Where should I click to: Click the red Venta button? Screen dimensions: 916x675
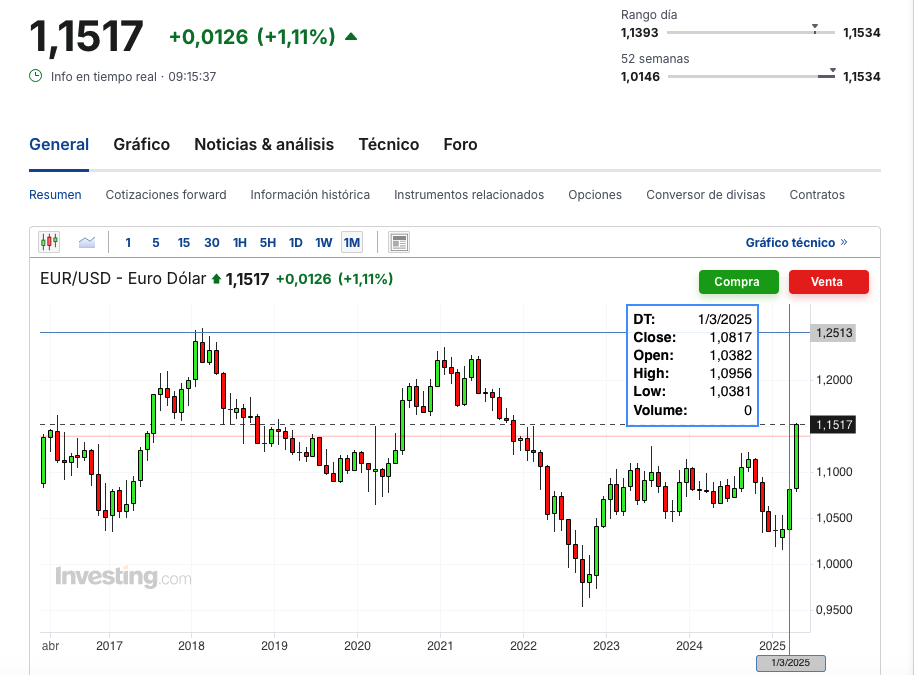coord(828,282)
